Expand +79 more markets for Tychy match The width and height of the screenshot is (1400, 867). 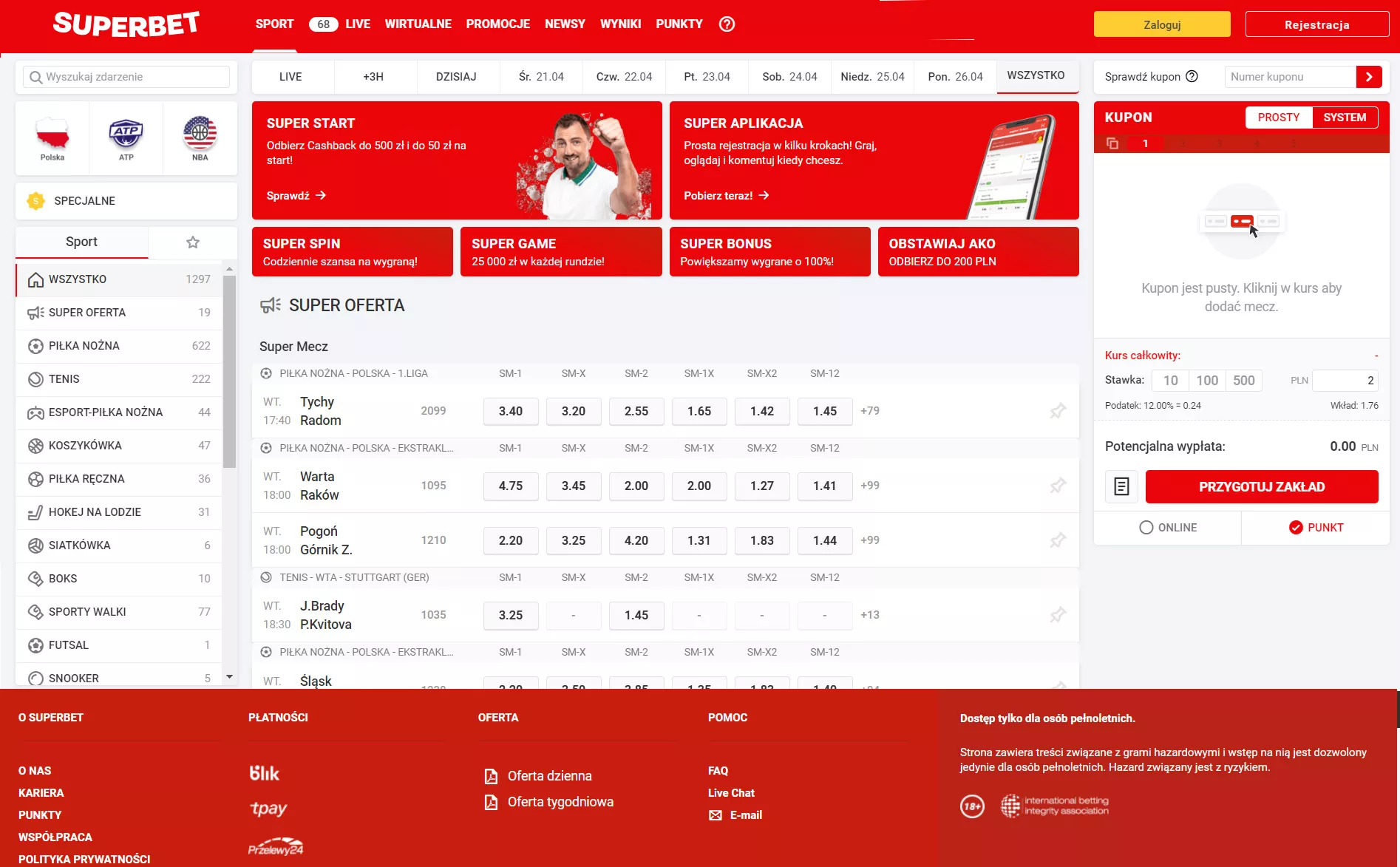tap(870, 411)
